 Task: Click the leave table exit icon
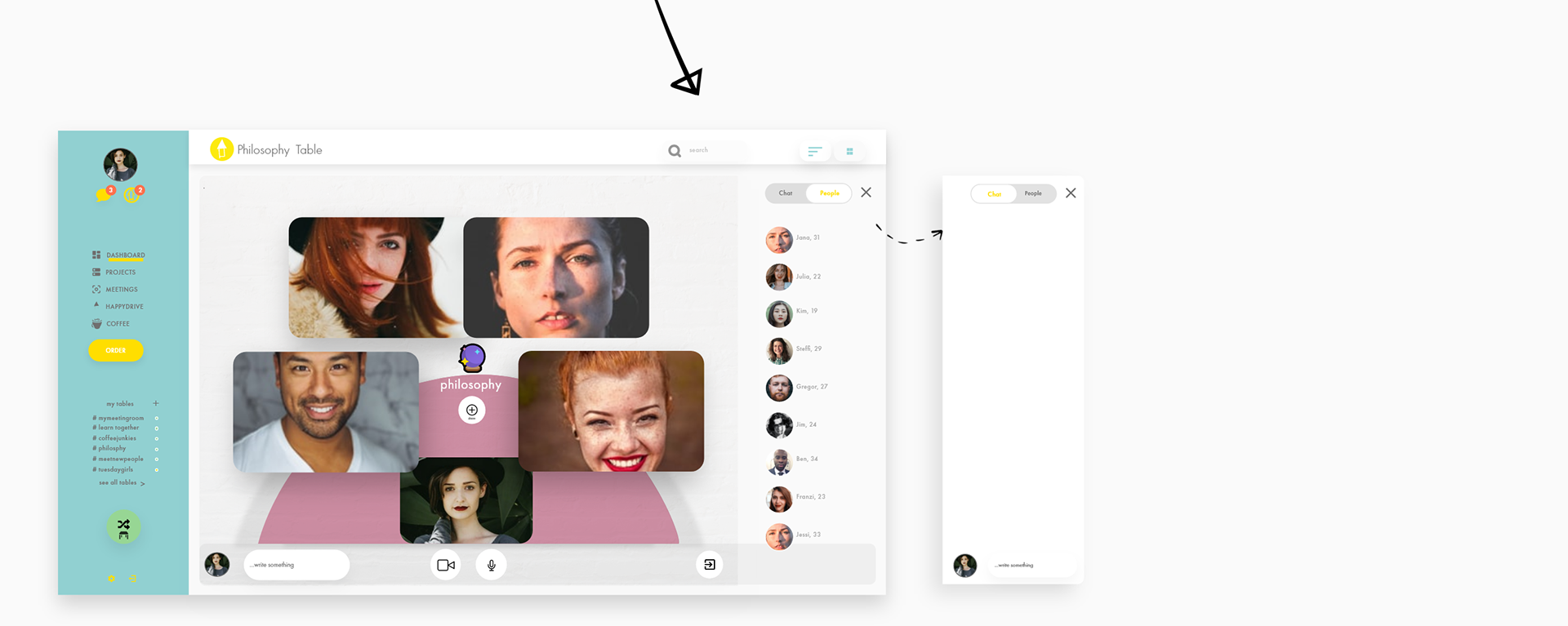tap(709, 565)
